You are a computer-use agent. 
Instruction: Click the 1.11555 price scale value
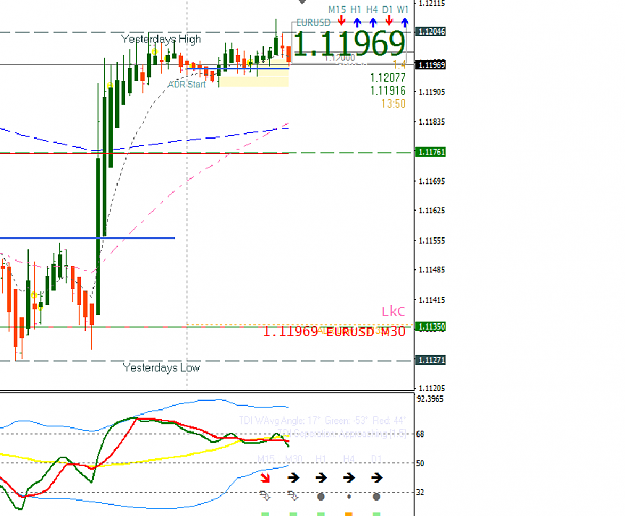pyautogui.click(x=432, y=241)
